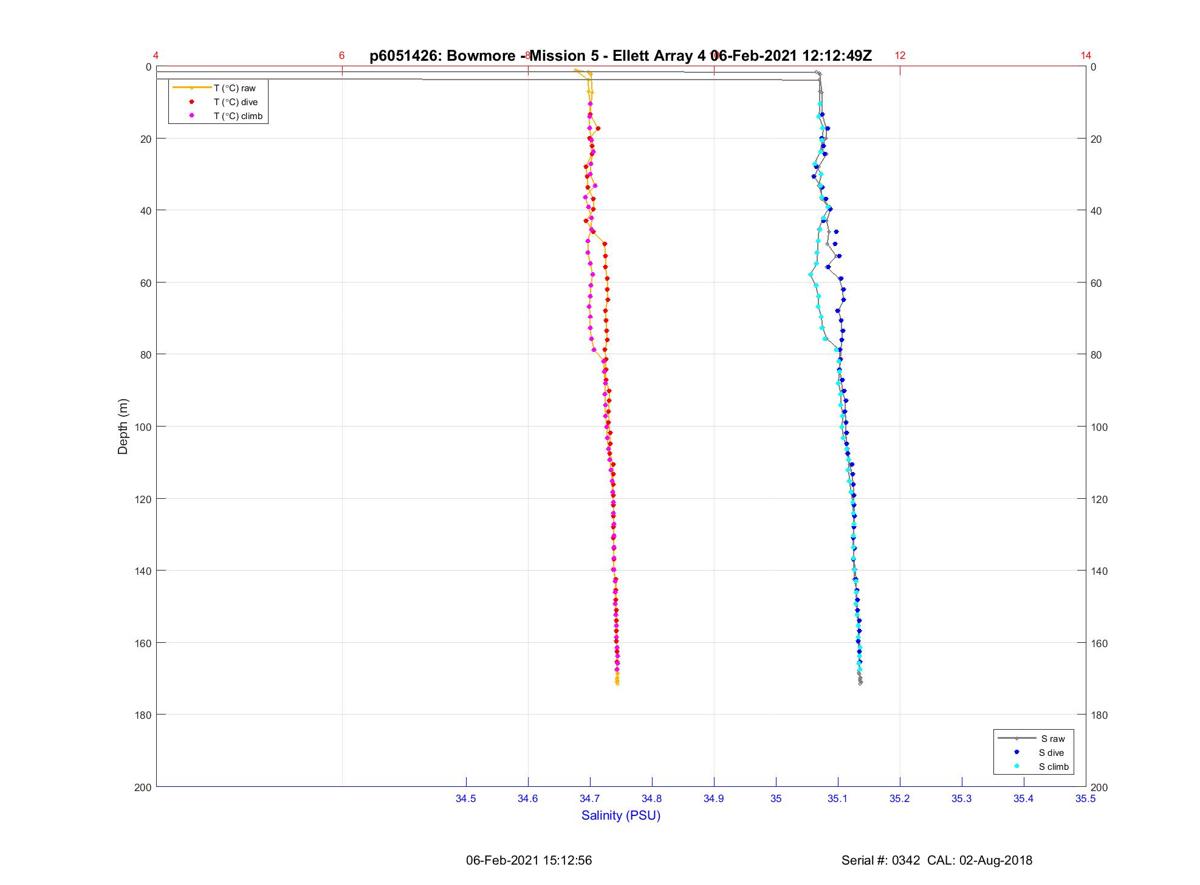
Task: Click the 'Salinity (PSU)' axis label
Action: pos(621,815)
